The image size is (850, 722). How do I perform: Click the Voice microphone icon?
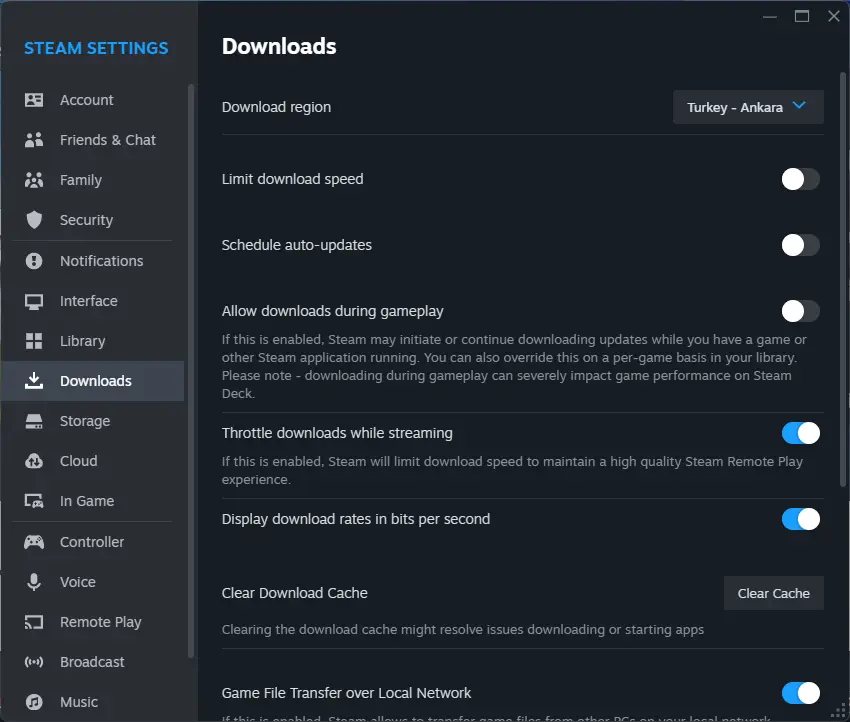(34, 582)
